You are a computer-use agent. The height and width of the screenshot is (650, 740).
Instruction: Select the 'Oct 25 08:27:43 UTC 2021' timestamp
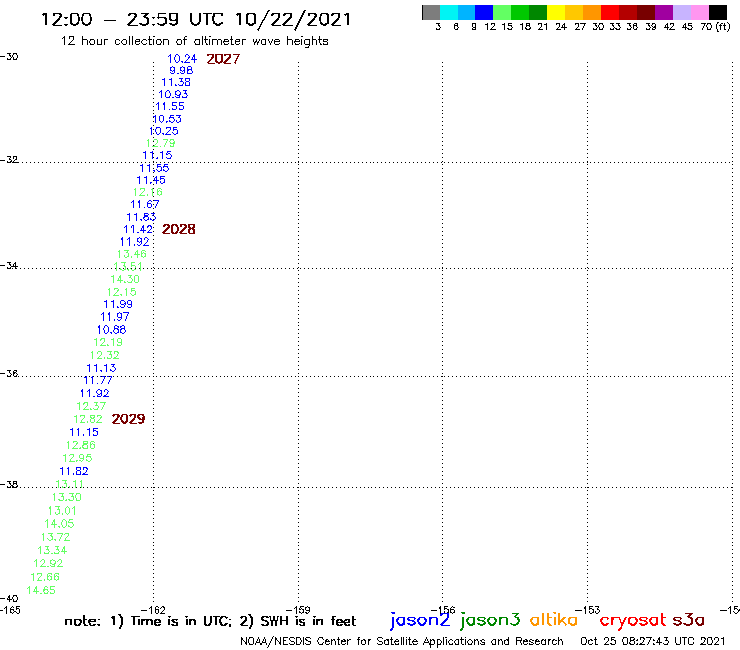click(652, 641)
